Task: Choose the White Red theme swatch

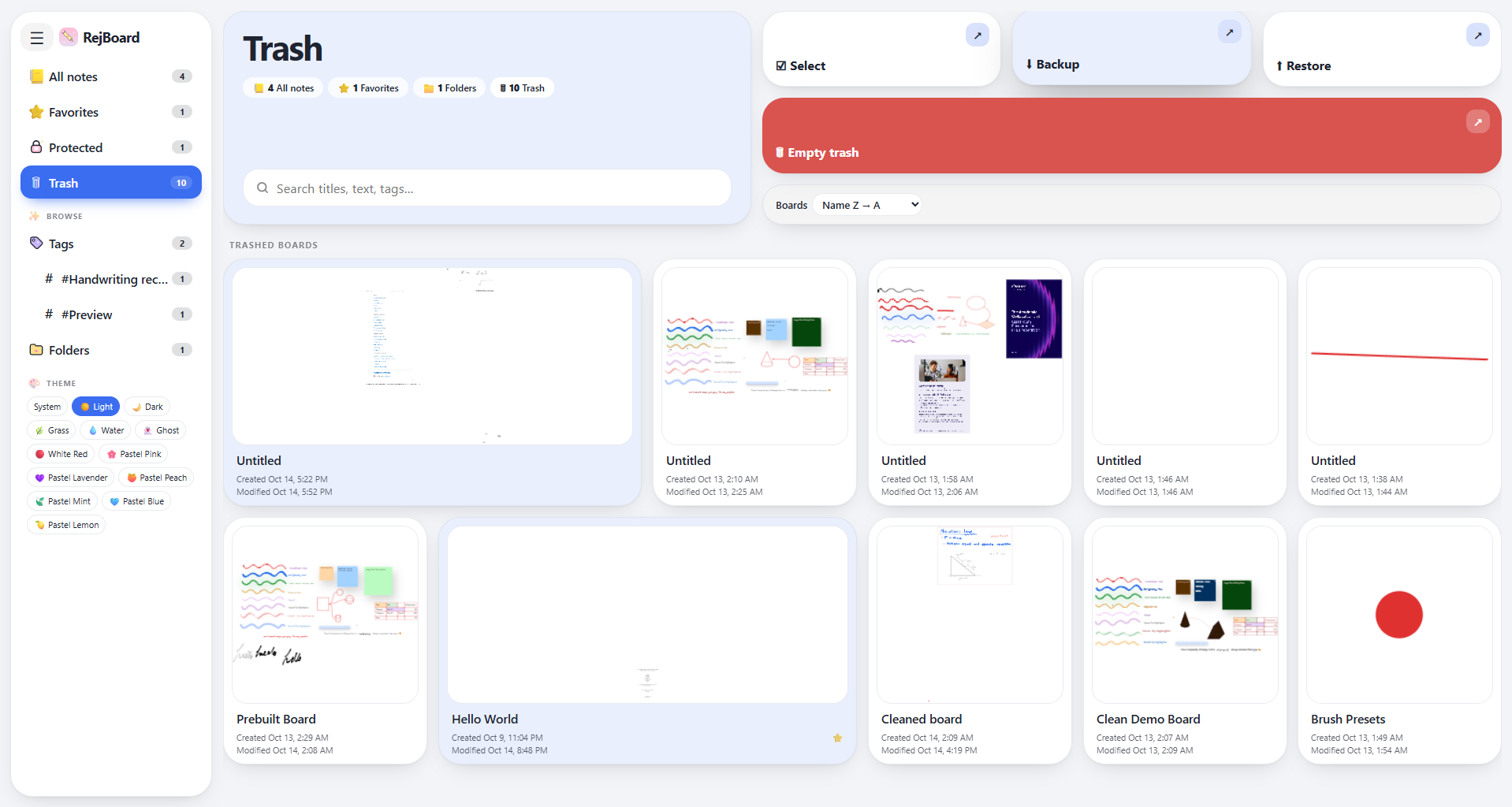Action: click(x=61, y=454)
